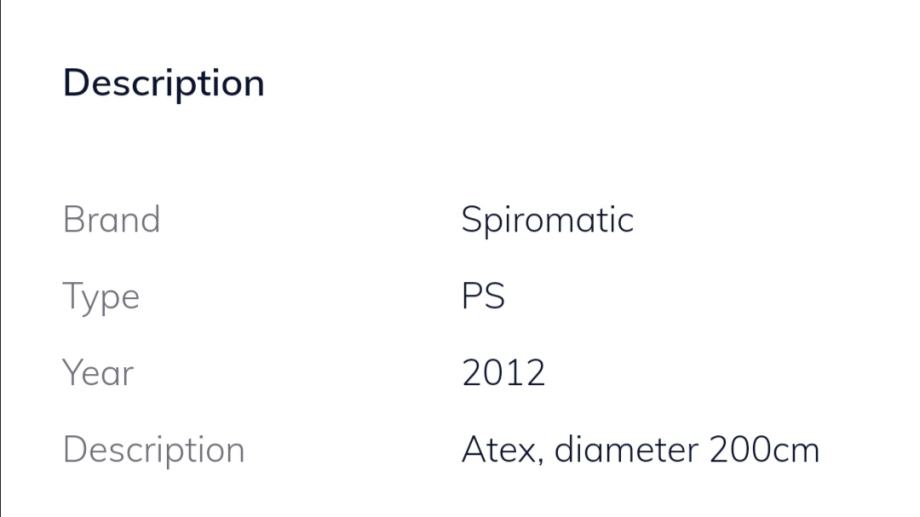
Task: Select the 2012 year value
Action: (503, 373)
